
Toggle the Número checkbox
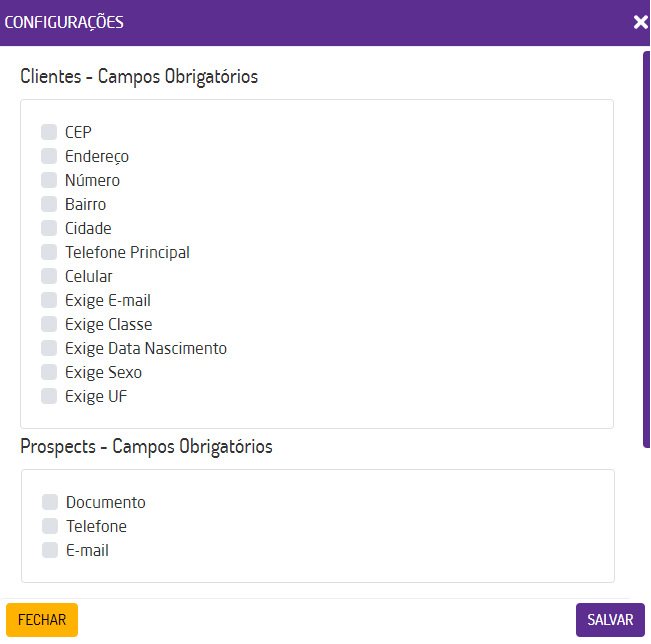[x=49, y=180]
